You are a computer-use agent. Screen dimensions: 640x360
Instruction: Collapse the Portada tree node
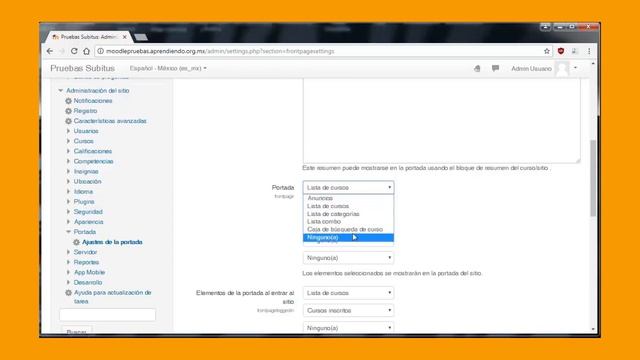click(x=68, y=232)
